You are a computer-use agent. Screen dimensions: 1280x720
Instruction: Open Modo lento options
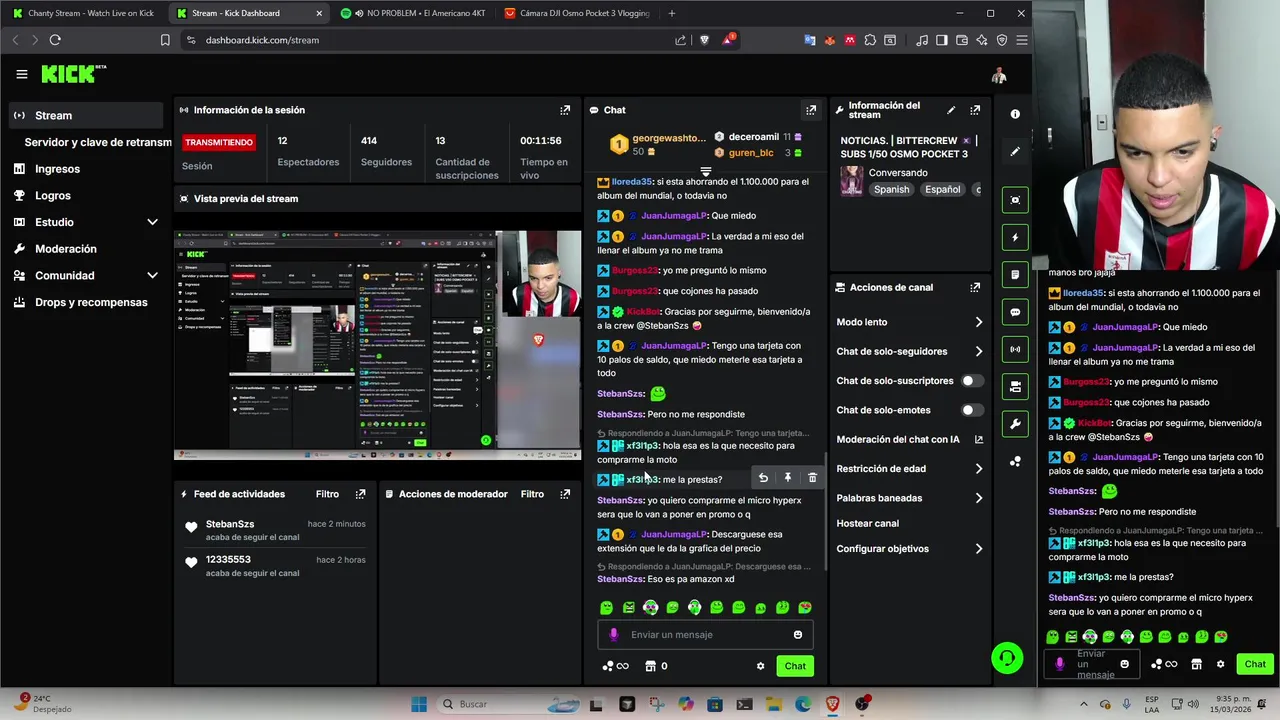pos(909,322)
